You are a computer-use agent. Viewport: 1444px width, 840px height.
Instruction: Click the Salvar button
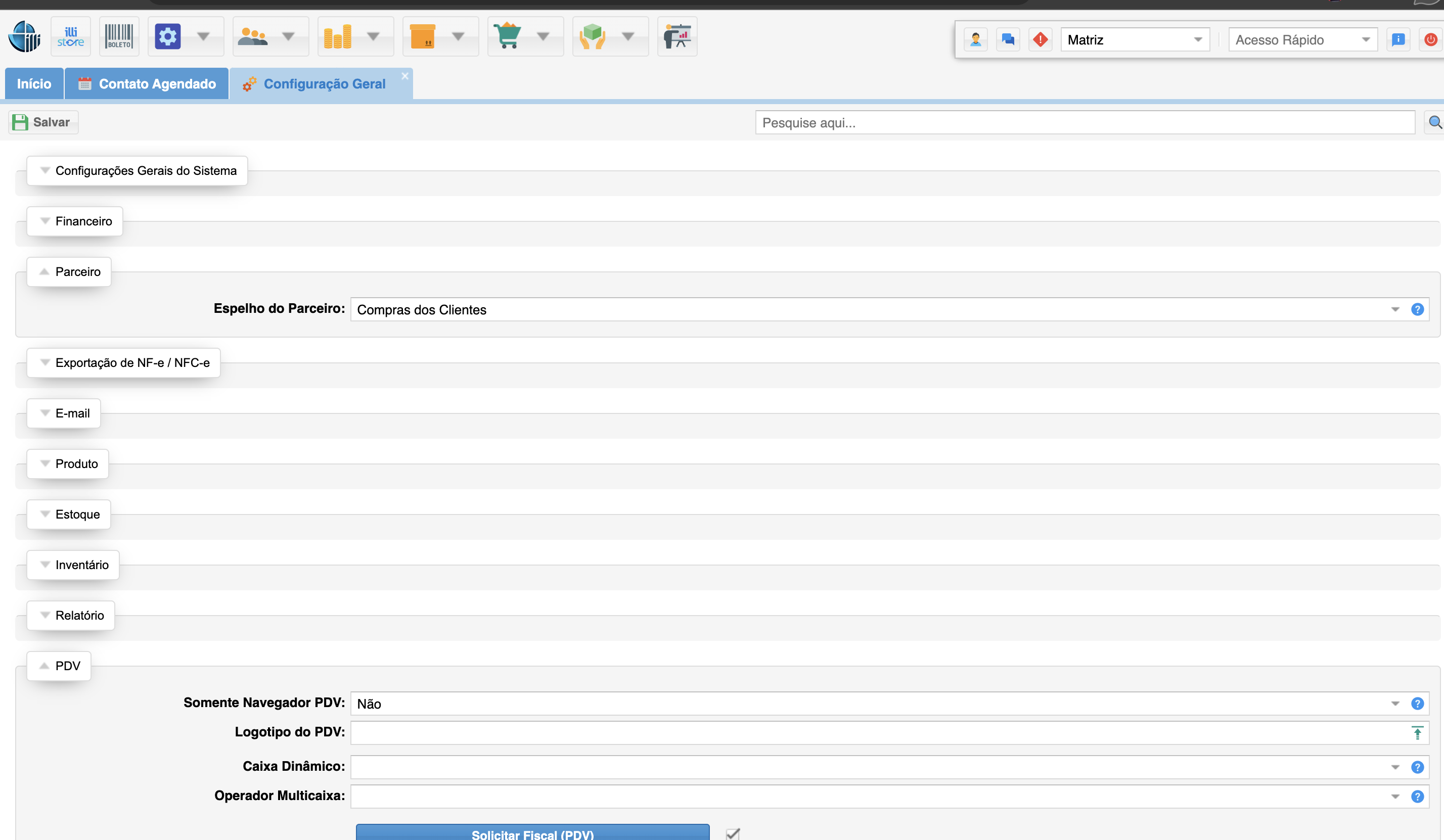pyautogui.click(x=43, y=122)
